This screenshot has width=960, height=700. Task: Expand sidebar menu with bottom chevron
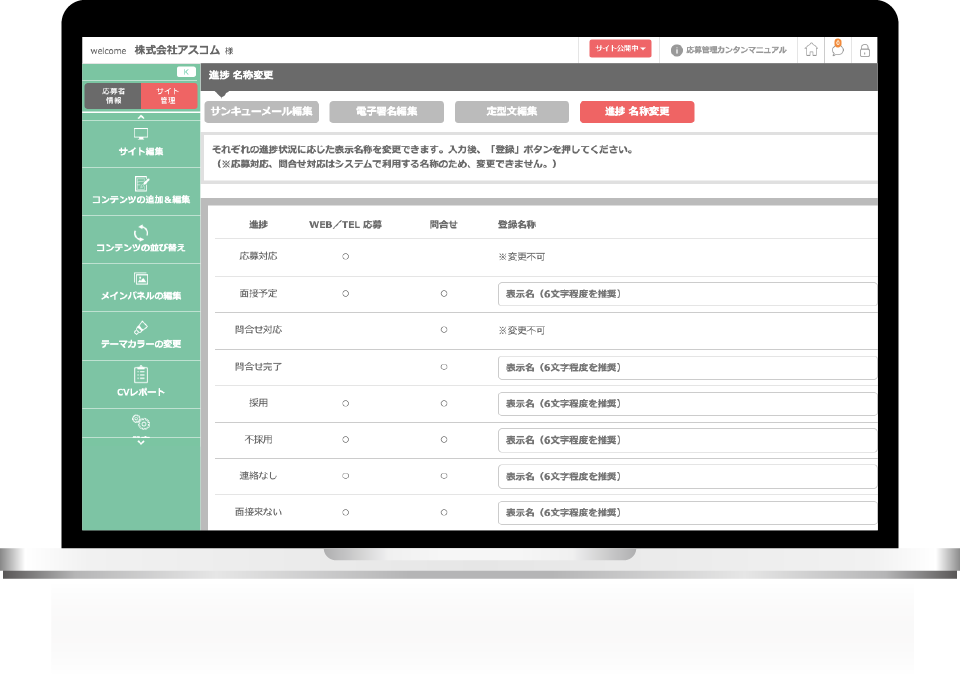coord(141,441)
